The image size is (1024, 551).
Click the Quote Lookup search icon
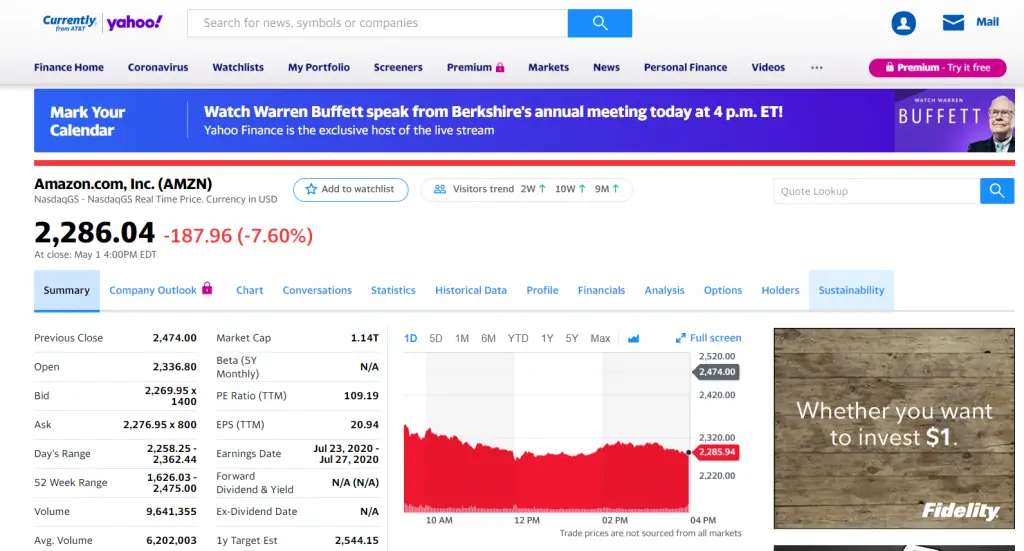pos(997,191)
